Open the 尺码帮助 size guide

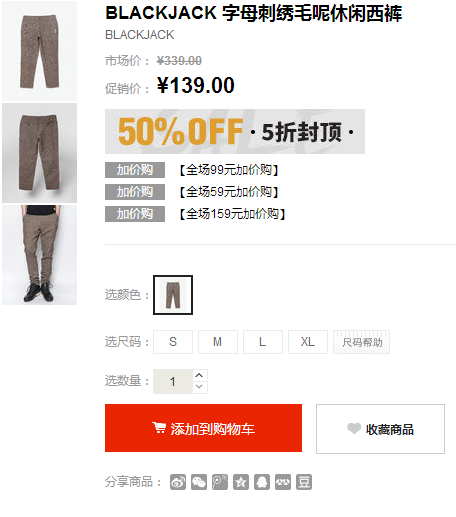coord(362,342)
